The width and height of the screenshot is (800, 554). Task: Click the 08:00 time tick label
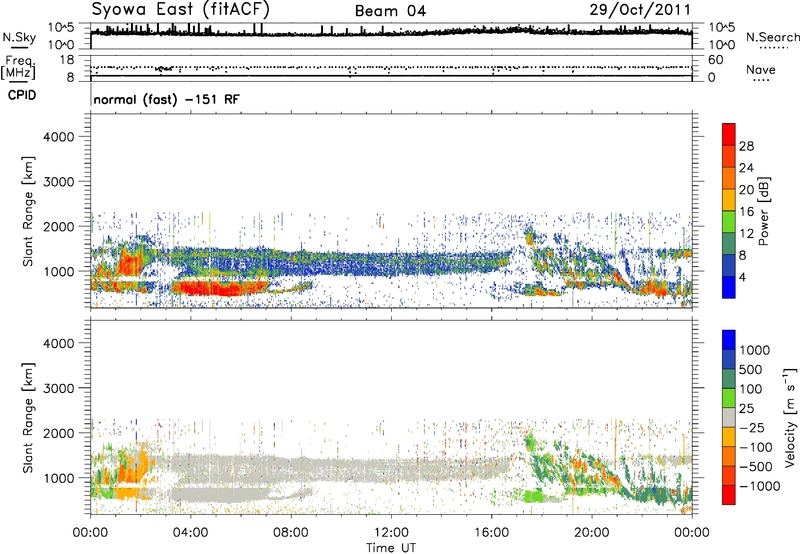click(290, 533)
